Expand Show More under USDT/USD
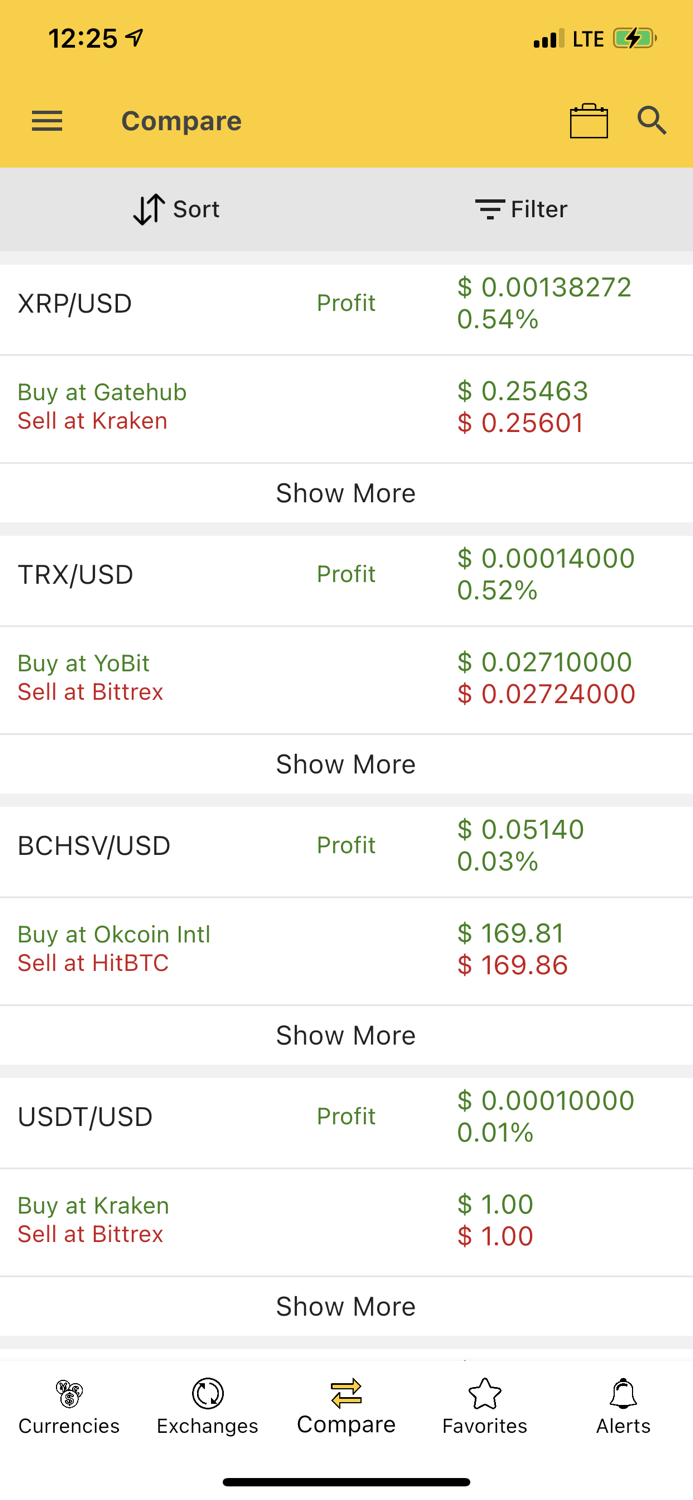693x1500 pixels. click(x=346, y=1306)
